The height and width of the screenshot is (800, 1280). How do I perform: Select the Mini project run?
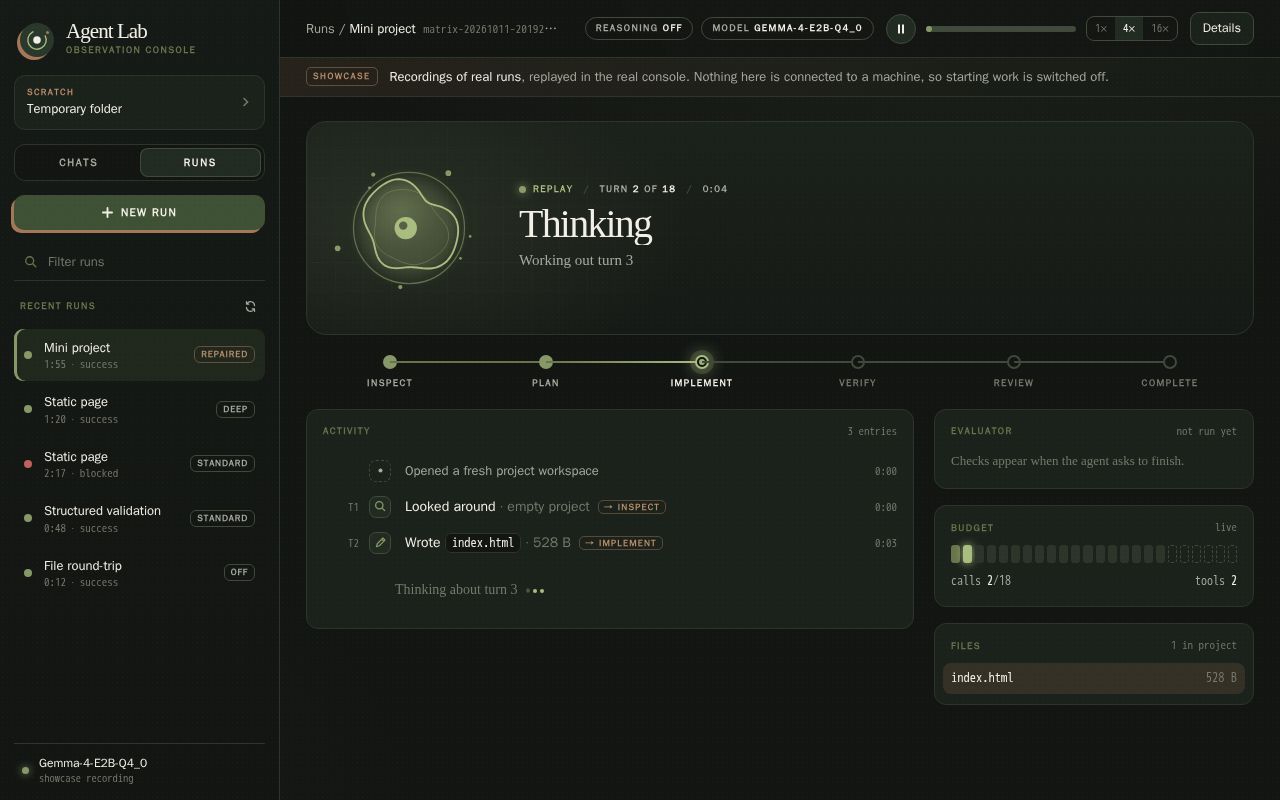coord(139,355)
